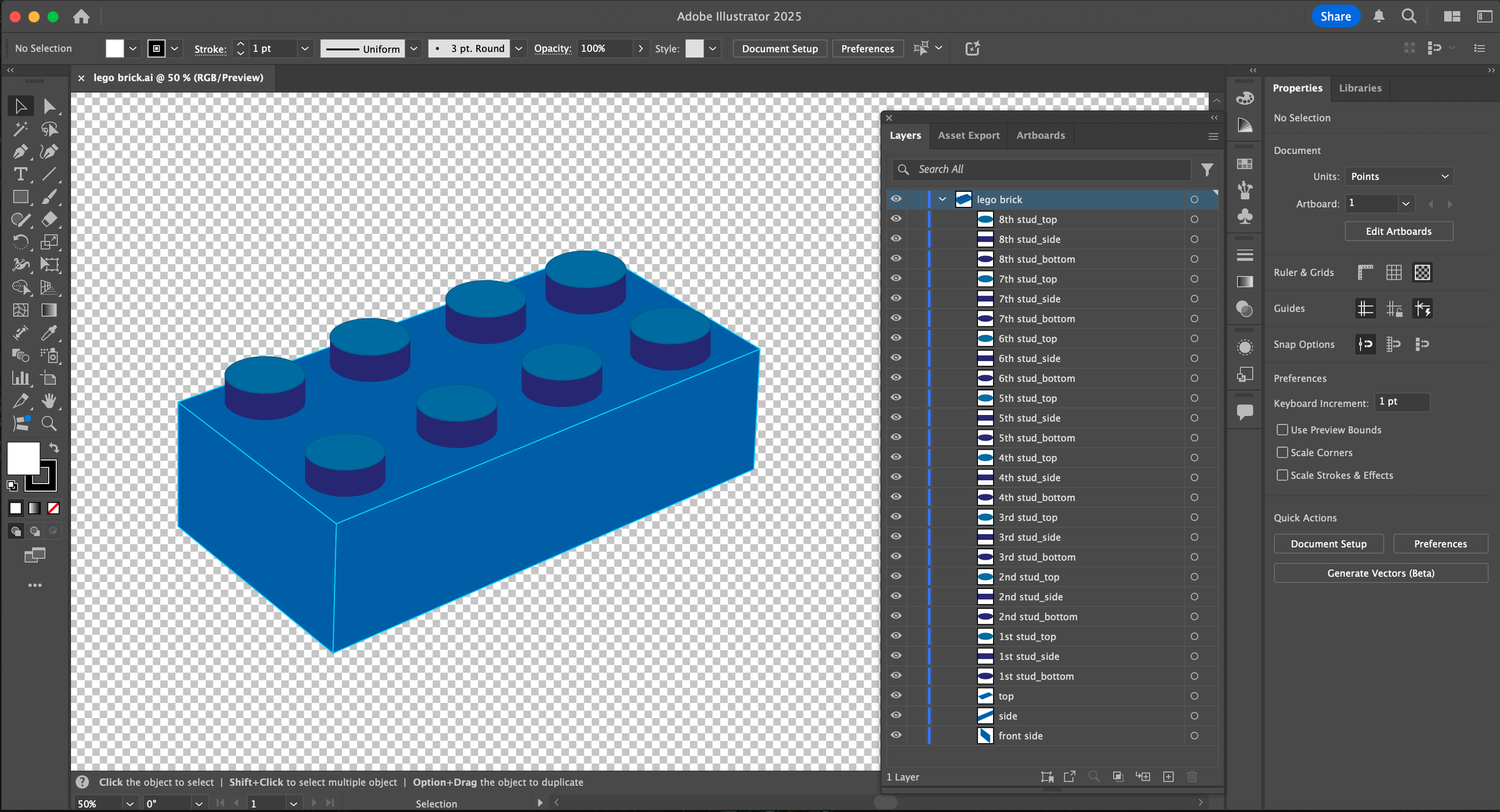Switch to the Artboards tab
Viewport: 1500px width, 812px height.
(1040, 135)
